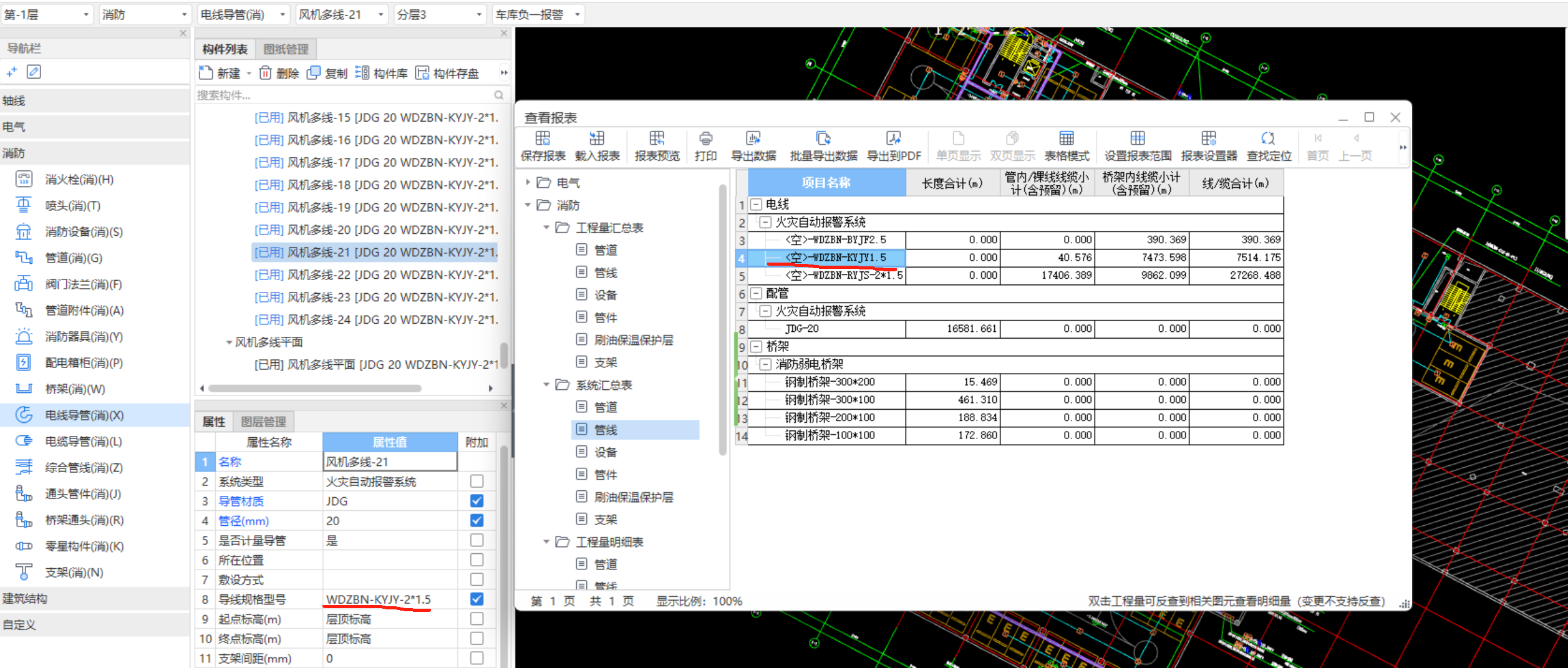Open the 消防 discipline dropdown
This screenshot has height=668, width=1568.
pos(145,14)
